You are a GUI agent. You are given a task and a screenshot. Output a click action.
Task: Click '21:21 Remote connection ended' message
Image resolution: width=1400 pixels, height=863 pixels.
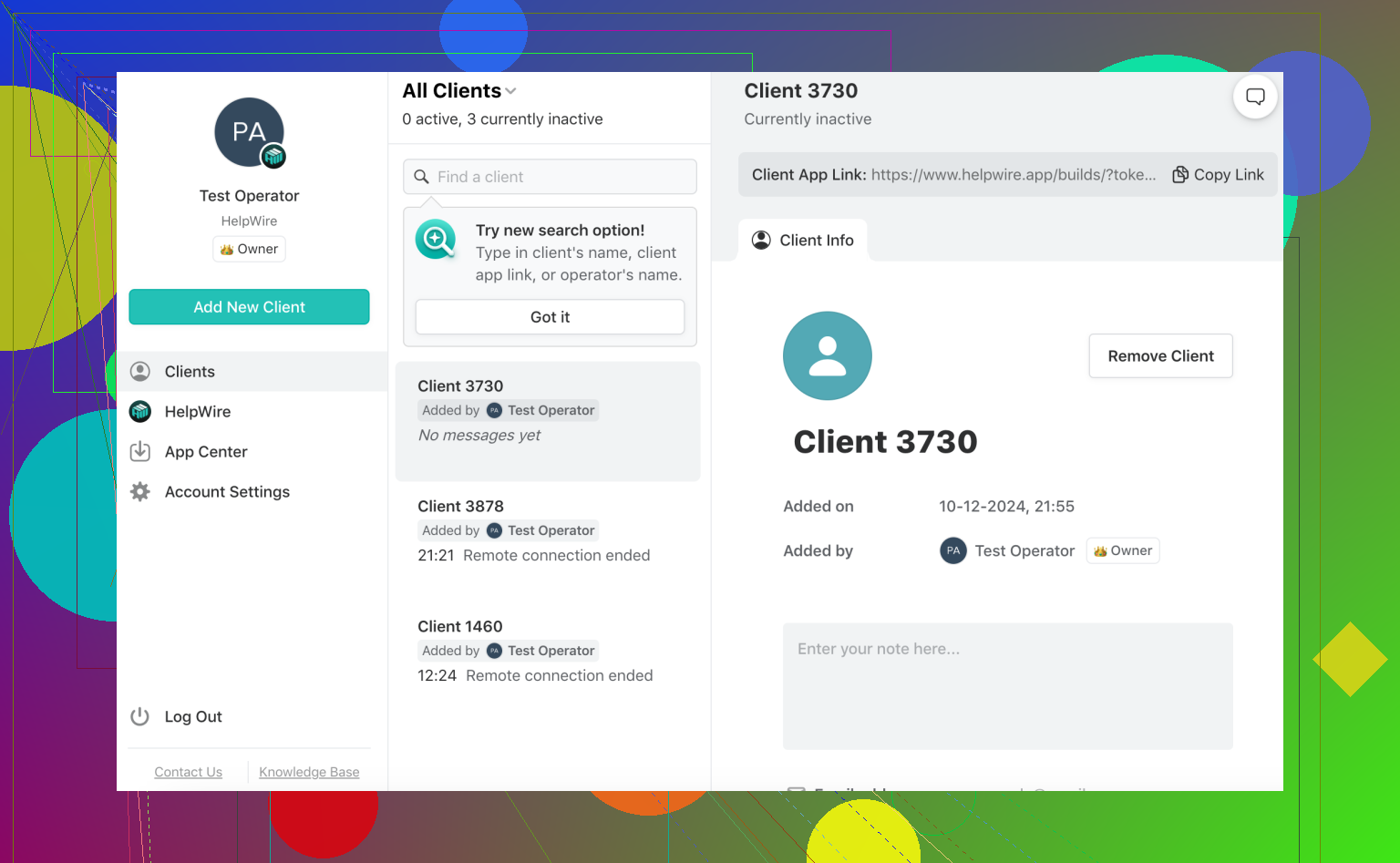(x=534, y=555)
